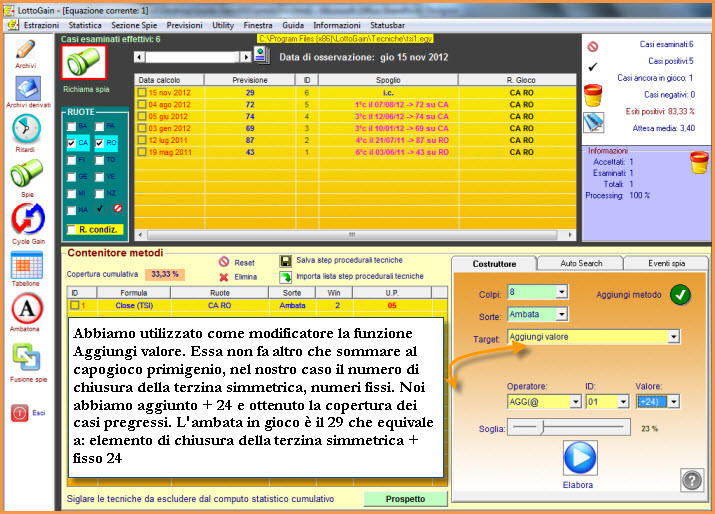This screenshot has width=715, height=514.
Task: Click the Richiama spia flashlight icon
Action: click(x=84, y=62)
